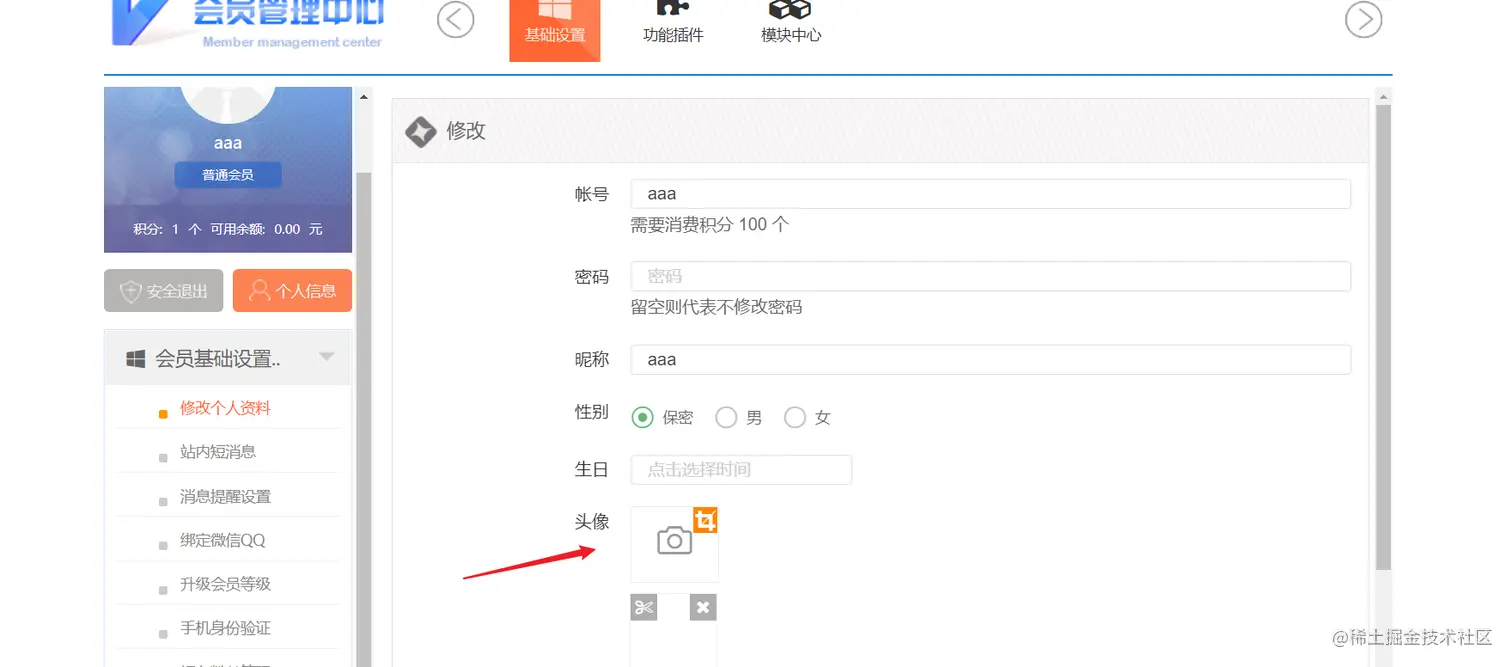Select the 男 gender radio button
This screenshot has height=667, width=1512.
coord(726,417)
